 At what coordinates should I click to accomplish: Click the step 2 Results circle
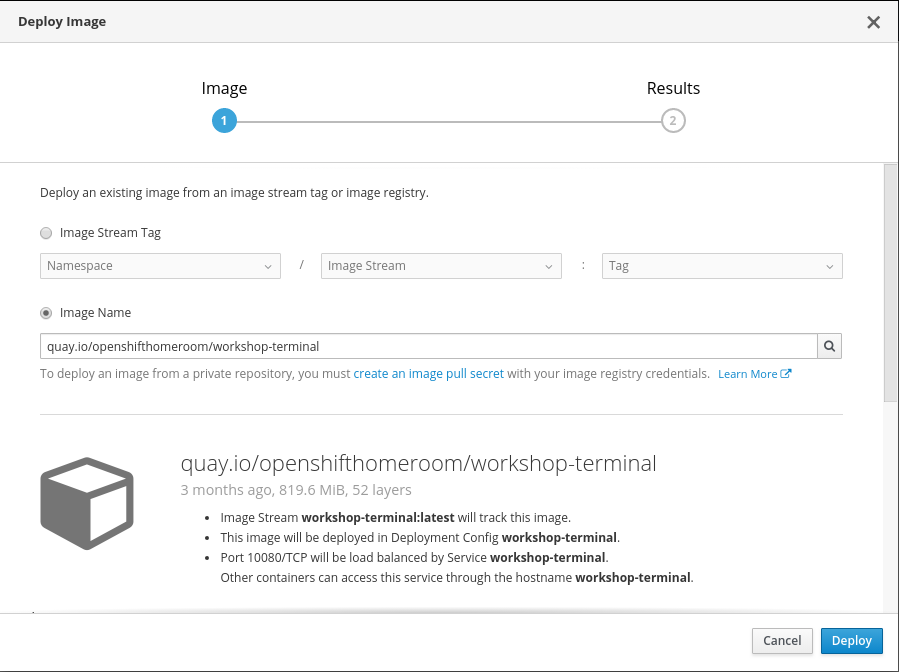point(673,121)
